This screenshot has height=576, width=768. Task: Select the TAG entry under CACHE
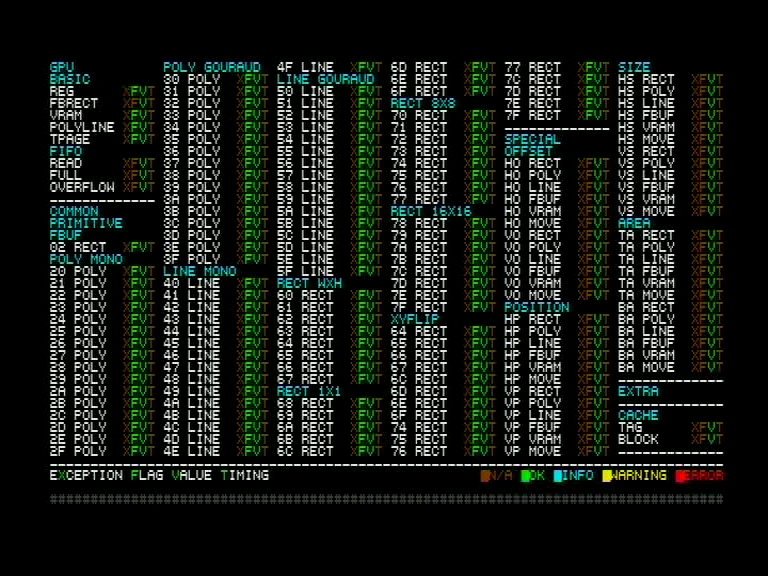tap(630, 427)
